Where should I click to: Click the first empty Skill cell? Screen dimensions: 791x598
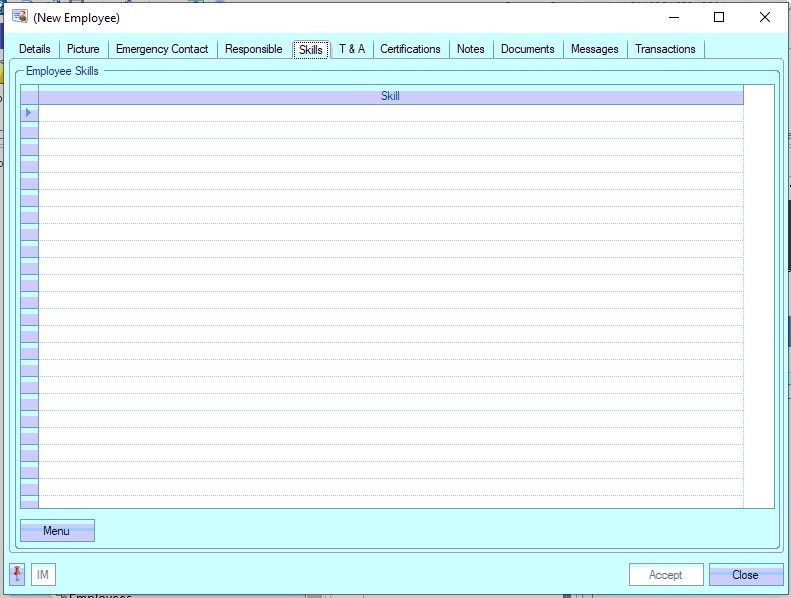click(x=390, y=113)
